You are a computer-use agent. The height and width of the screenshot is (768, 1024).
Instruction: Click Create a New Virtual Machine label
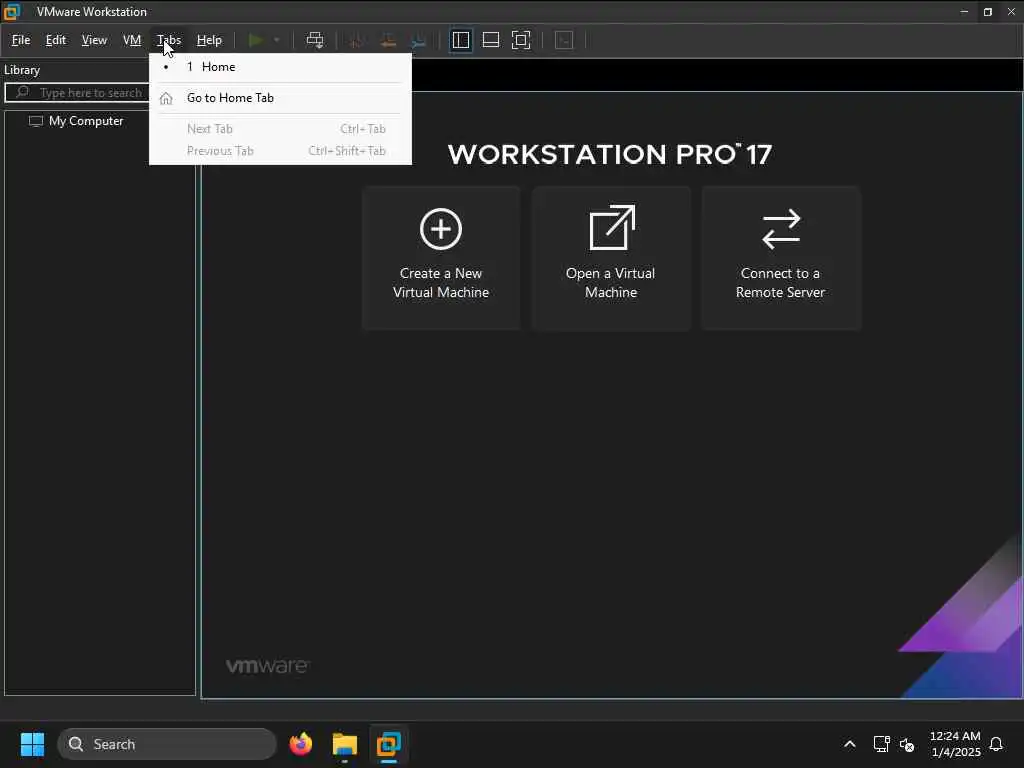(441, 283)
